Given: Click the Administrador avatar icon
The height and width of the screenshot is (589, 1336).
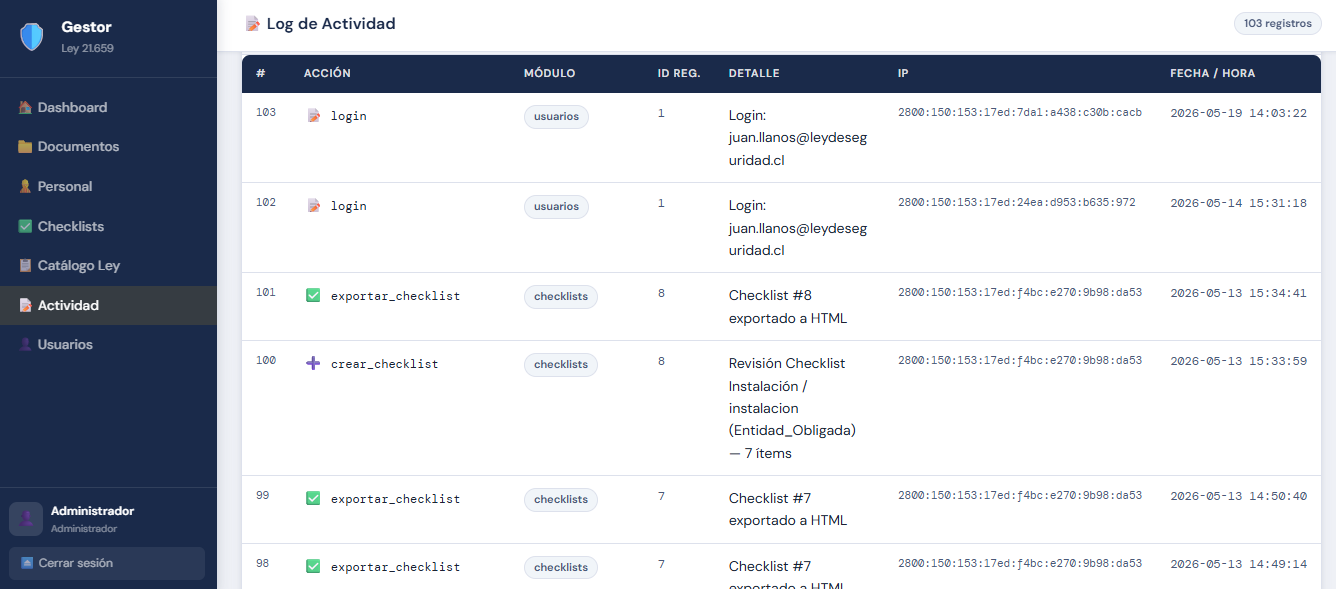Looking at the screenshot, I should point(26,519).
